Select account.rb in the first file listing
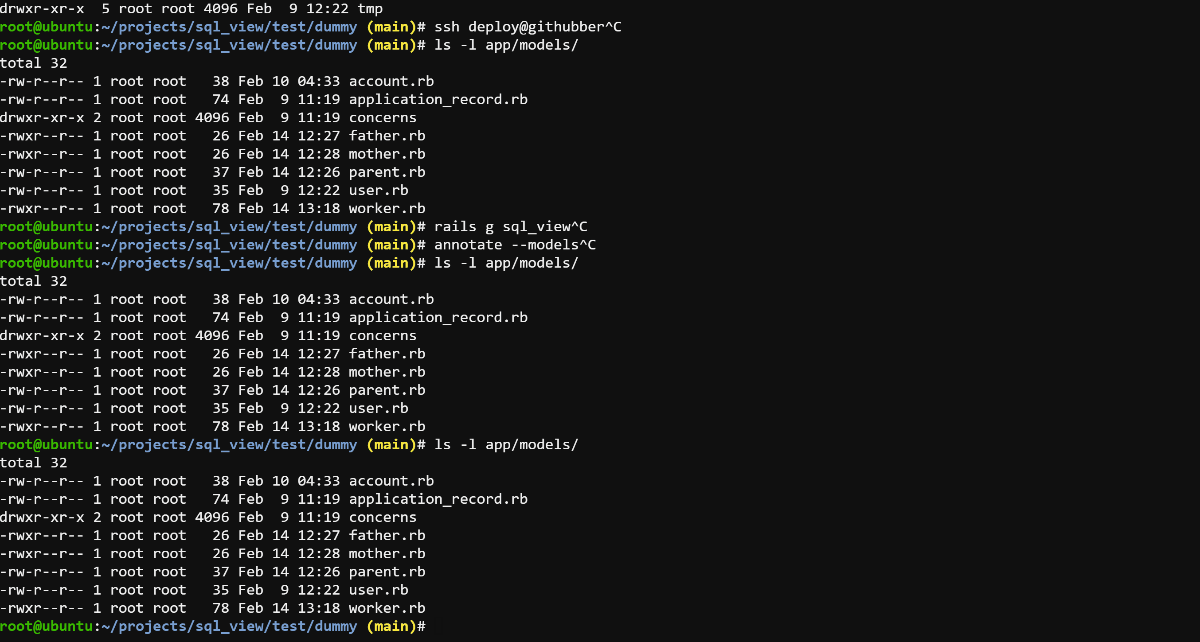This screenshot has height=642, width=1200. [x=391, y=81]
